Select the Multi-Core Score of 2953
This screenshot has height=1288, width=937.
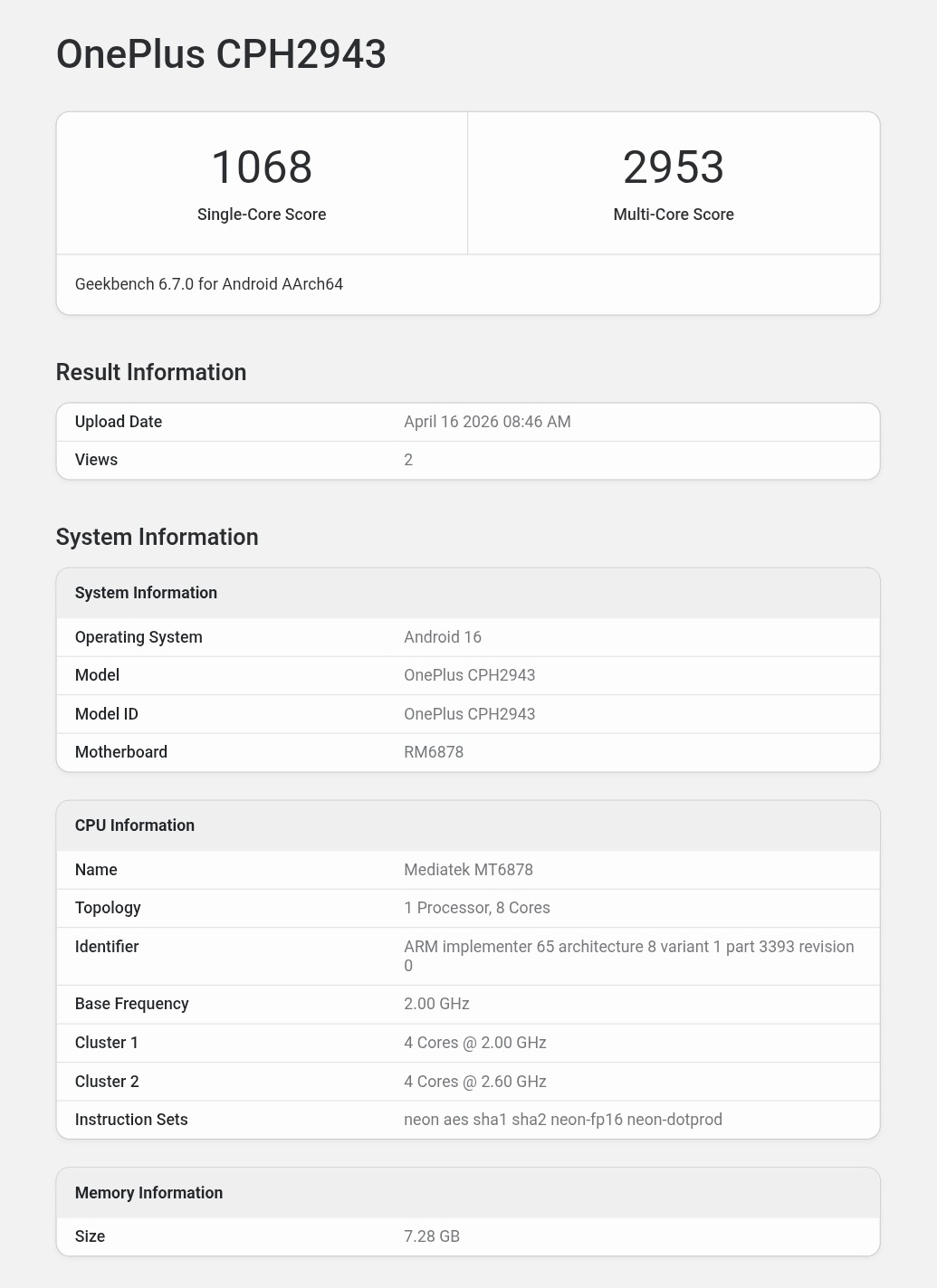[673, 167]
